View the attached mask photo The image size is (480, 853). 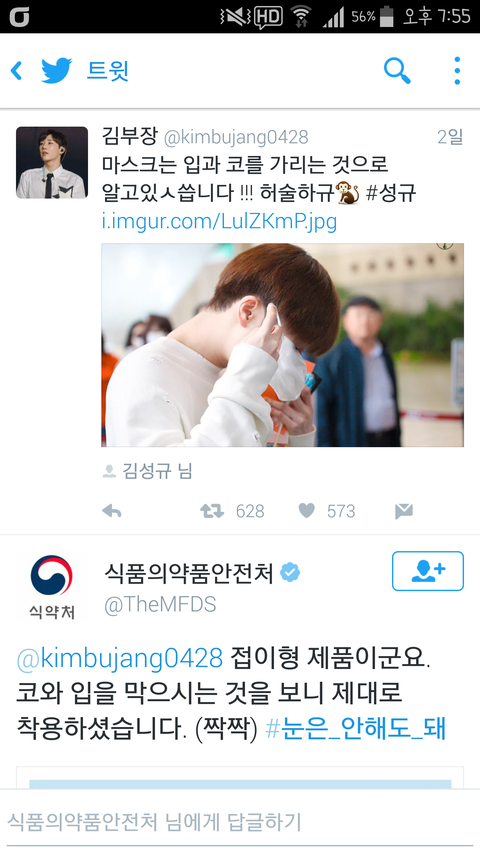pos(282,345)
